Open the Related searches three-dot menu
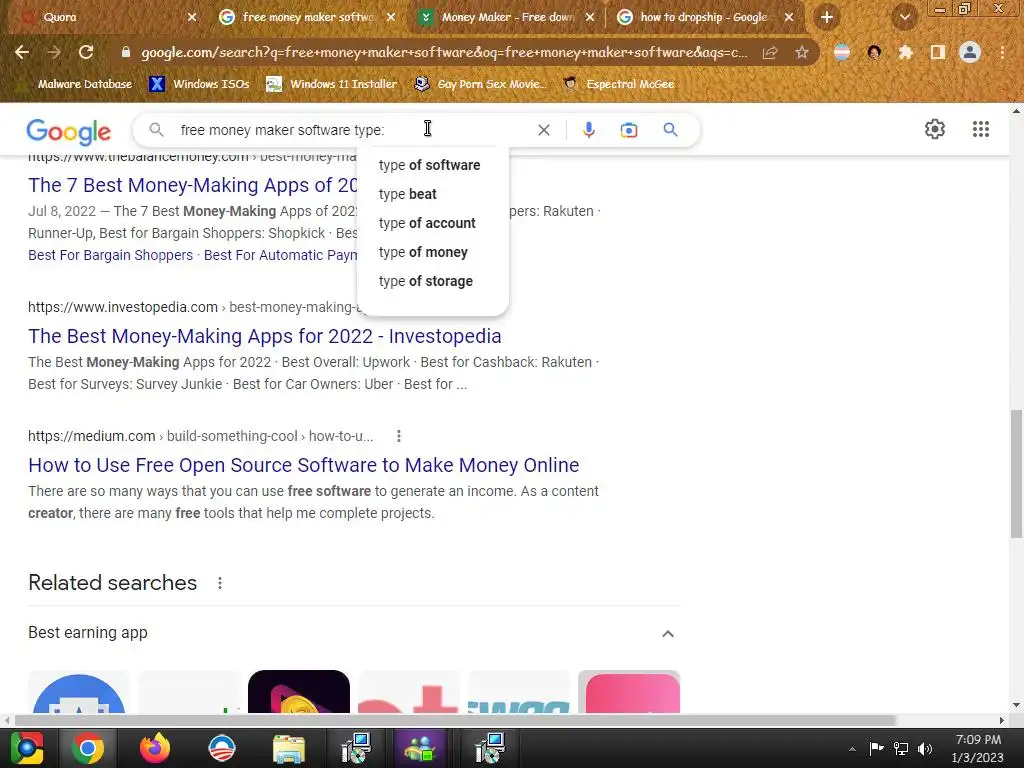1024x768 pixels. [220, 583]
